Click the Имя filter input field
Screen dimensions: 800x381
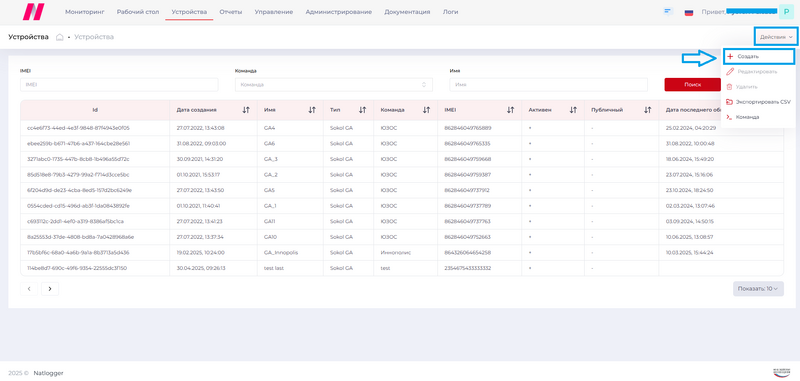click(548, 85)
